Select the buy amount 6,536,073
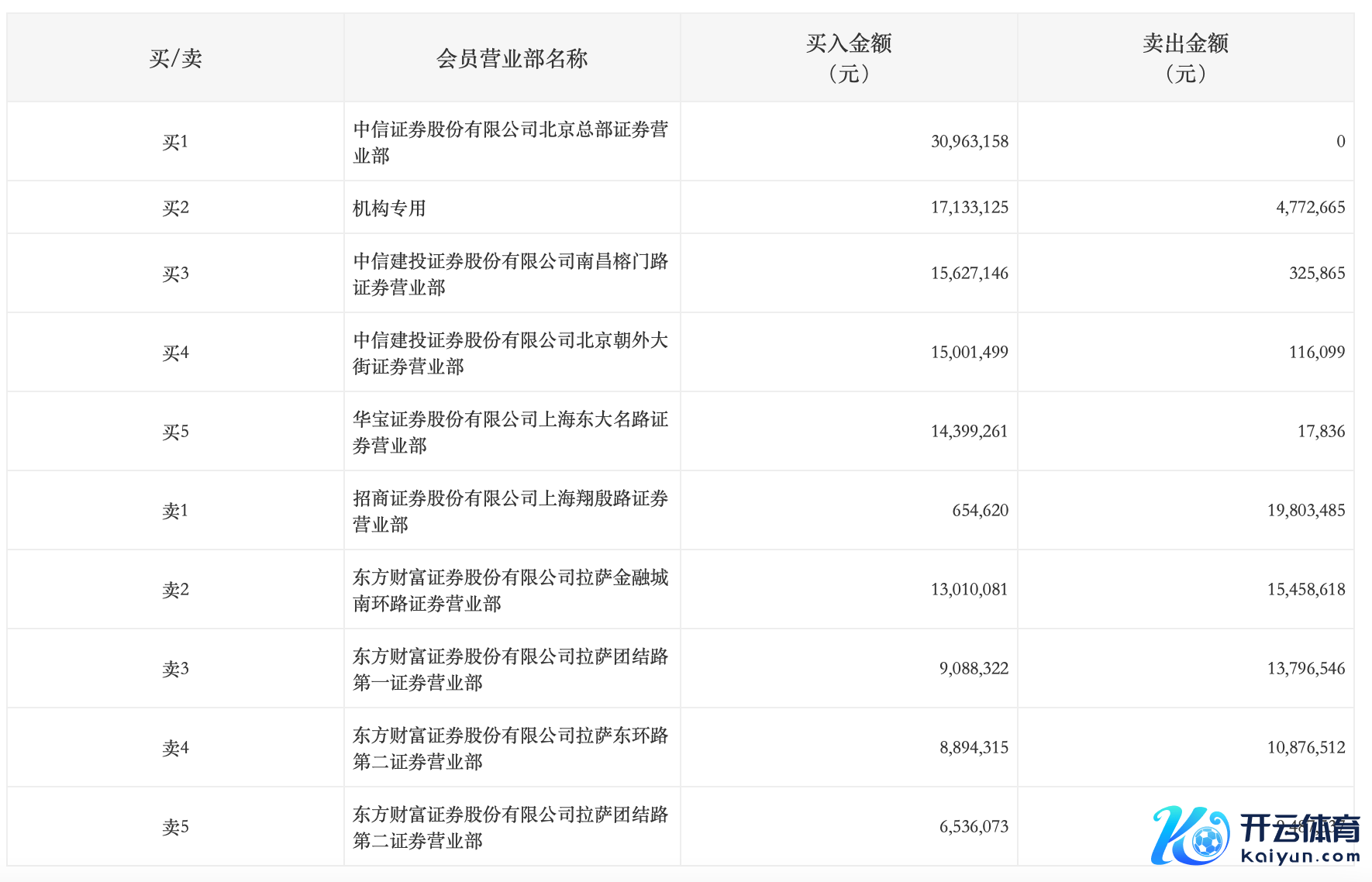 [974, 827]
